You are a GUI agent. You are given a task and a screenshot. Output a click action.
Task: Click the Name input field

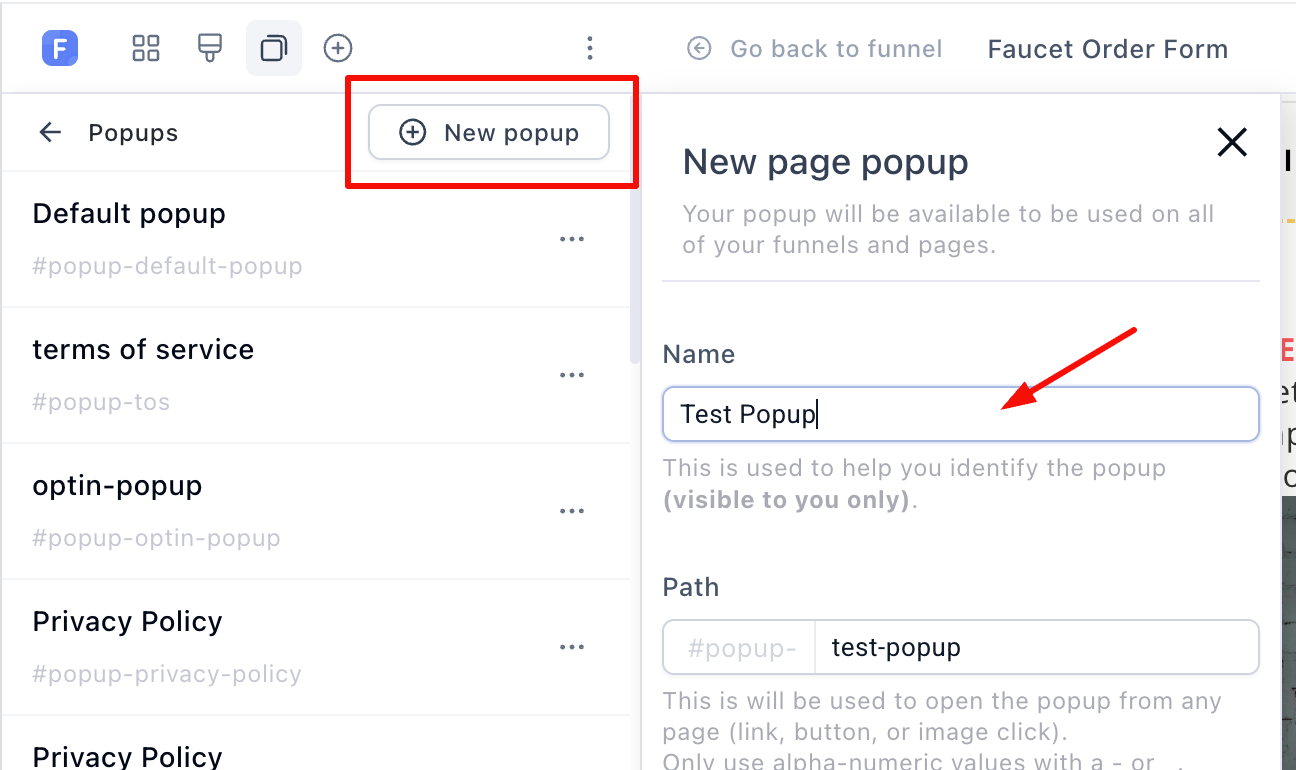[x=961, y=414]
